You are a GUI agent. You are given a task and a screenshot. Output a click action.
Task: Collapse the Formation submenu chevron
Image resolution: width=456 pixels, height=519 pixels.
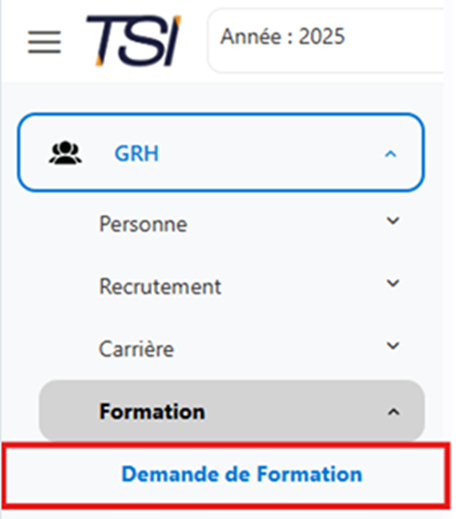point(394,412)
